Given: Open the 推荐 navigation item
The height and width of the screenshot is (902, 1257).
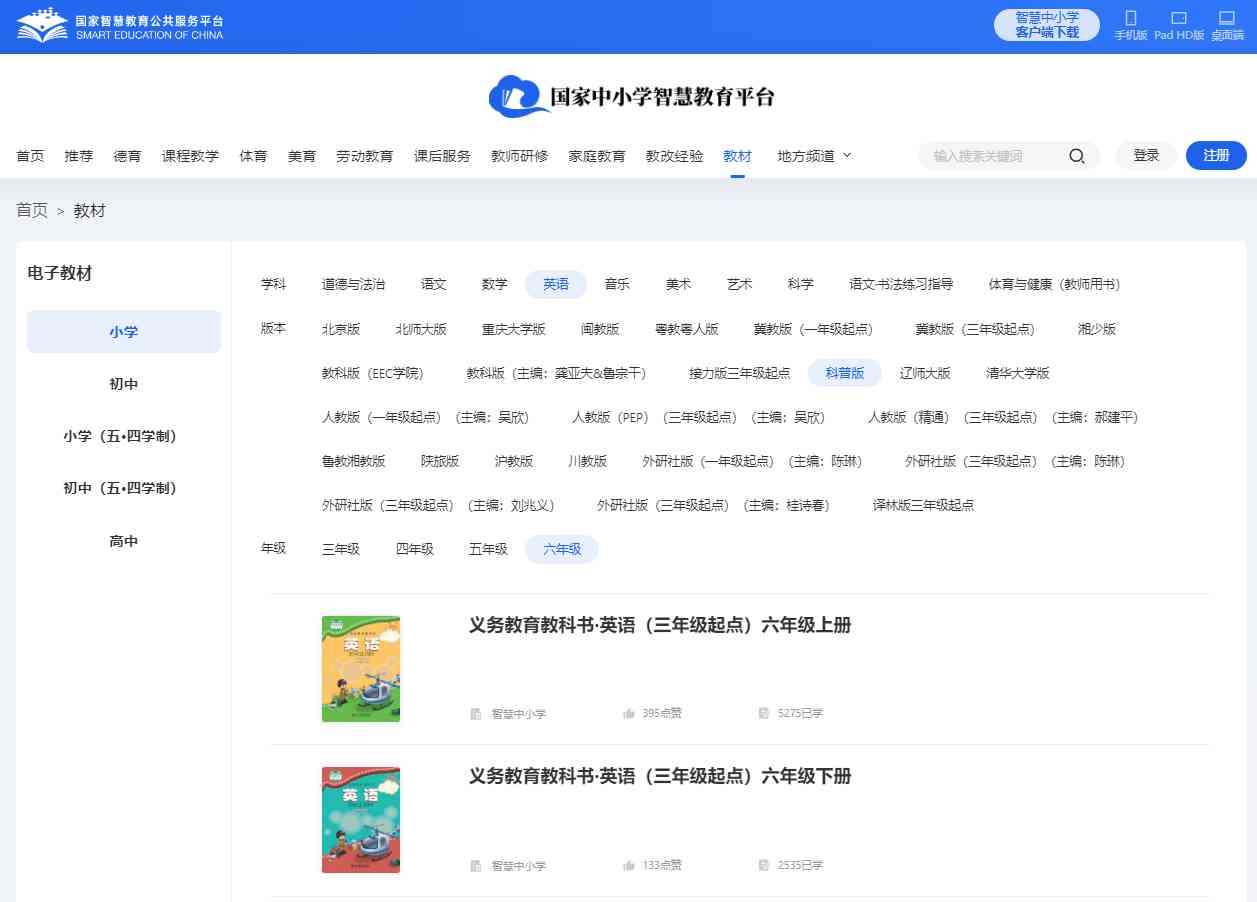Looking at the screenshot, I should tap(79, 156).
